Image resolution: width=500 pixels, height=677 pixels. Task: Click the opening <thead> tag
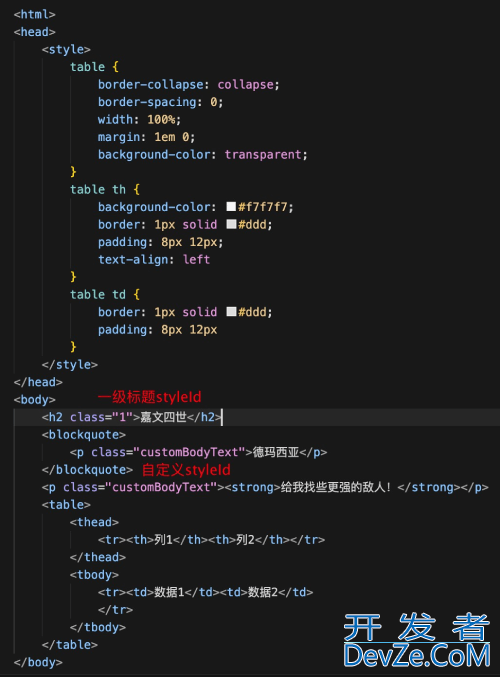94,522
